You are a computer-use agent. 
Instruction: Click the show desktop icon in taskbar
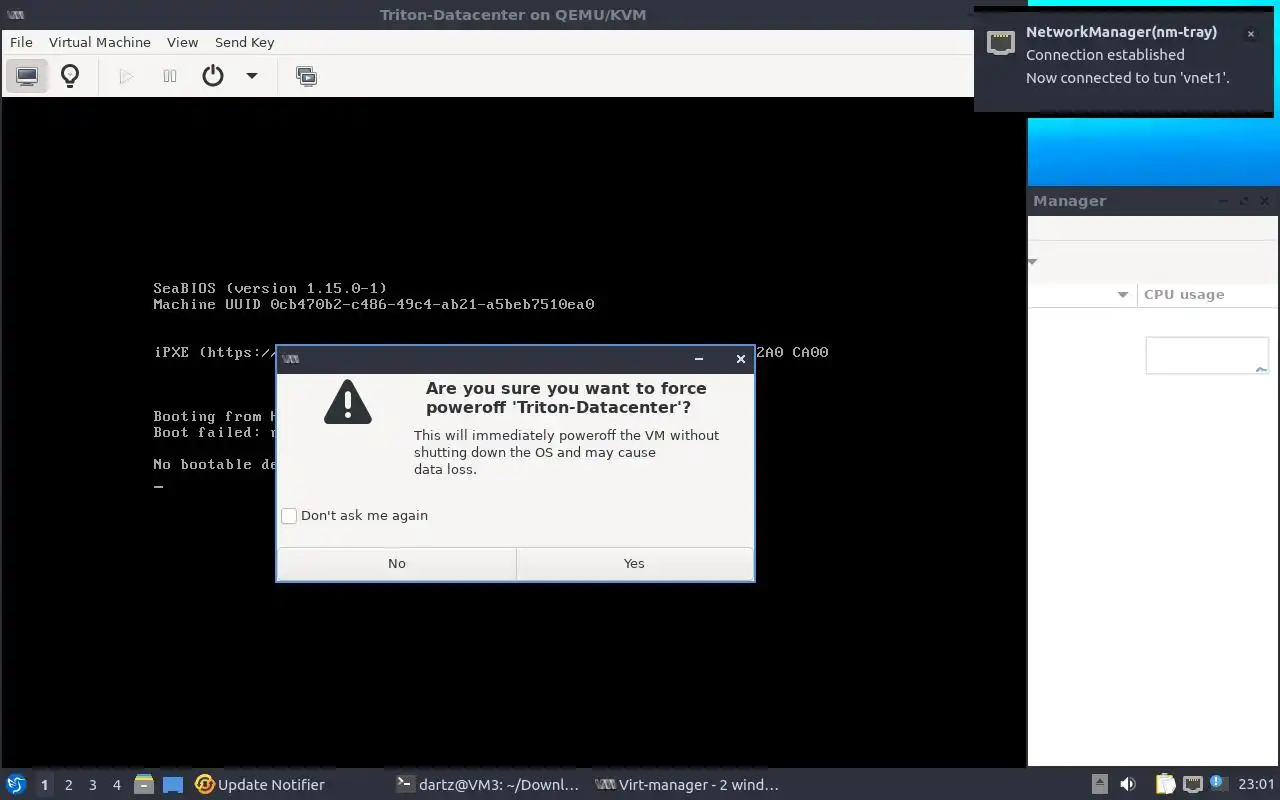click(x=173, y=785)
